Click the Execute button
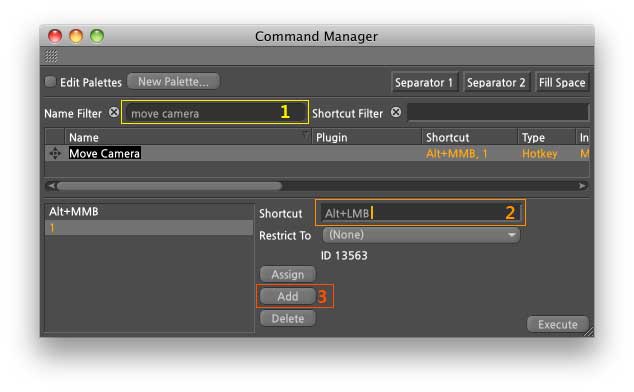 coord(558,324)
